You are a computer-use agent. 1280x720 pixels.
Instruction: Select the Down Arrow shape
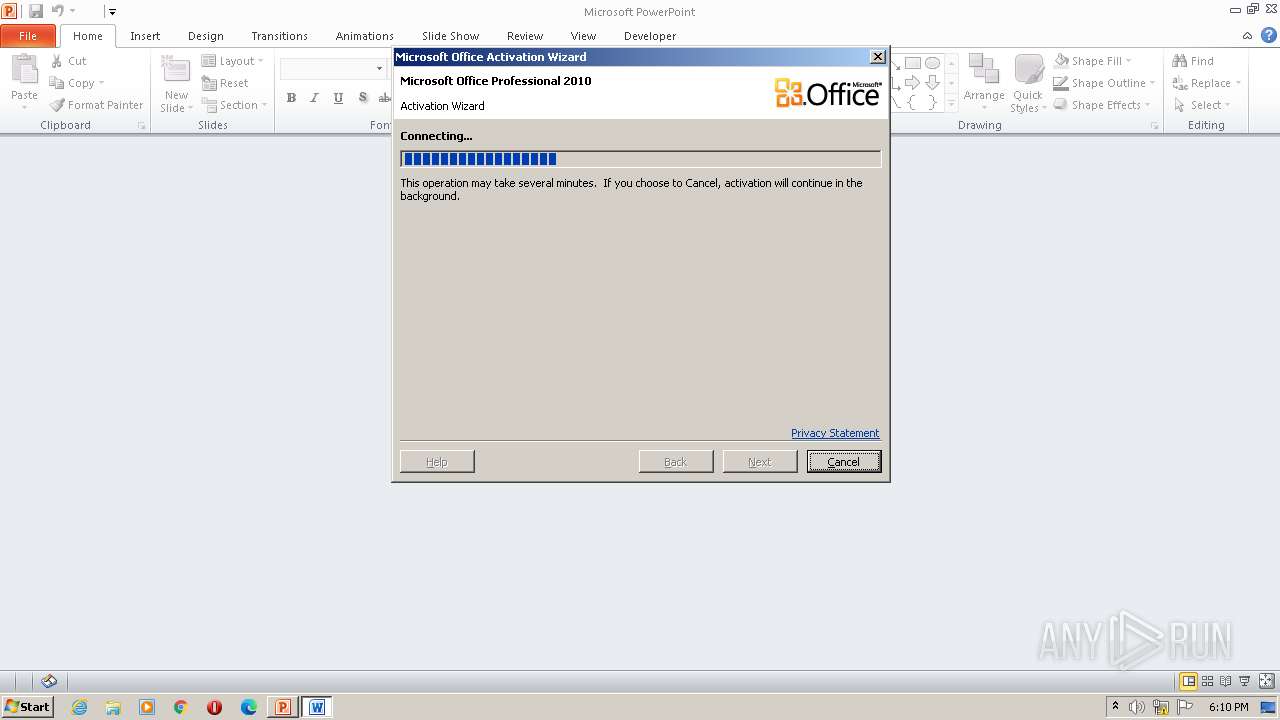point(932,82)
